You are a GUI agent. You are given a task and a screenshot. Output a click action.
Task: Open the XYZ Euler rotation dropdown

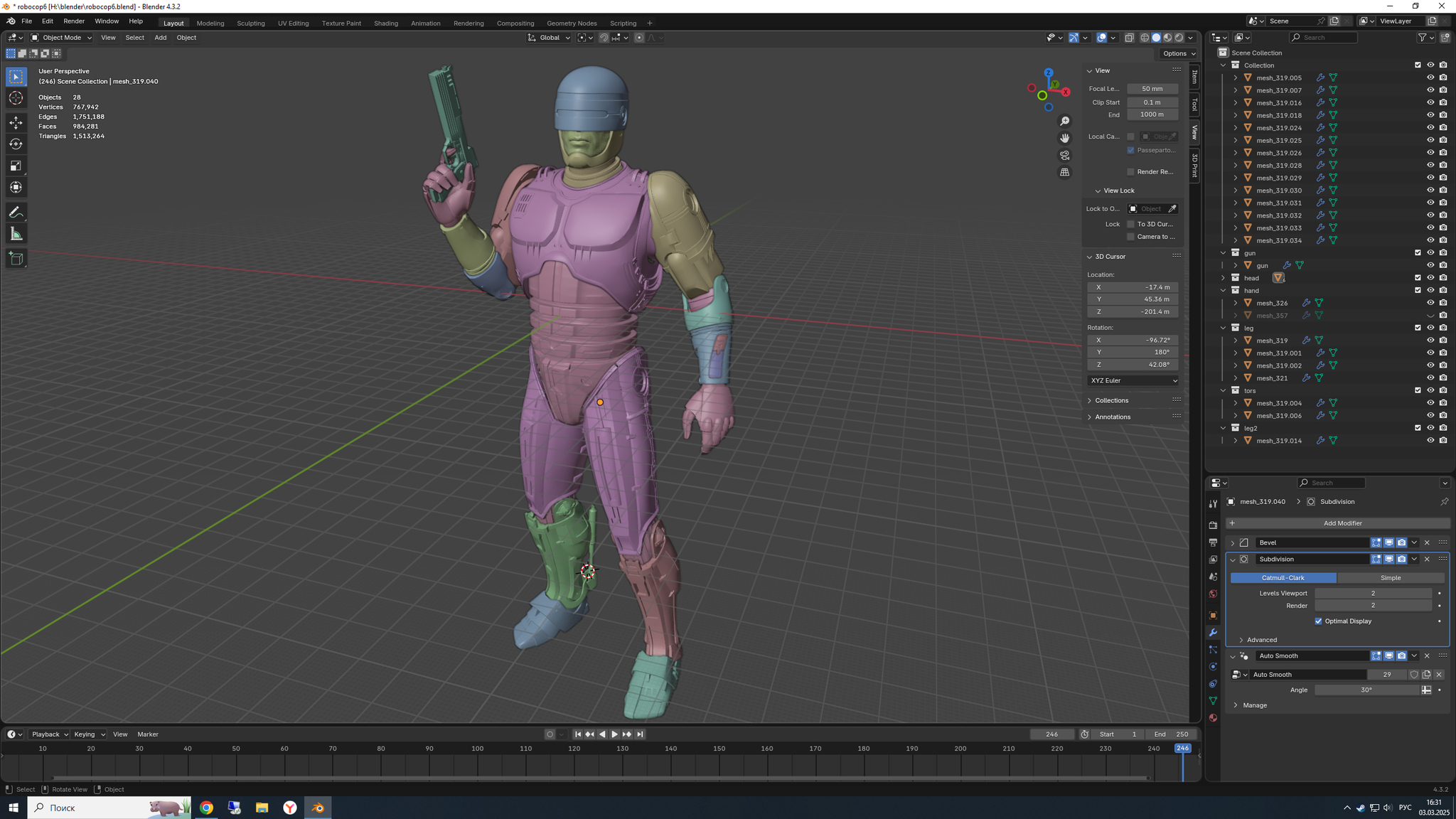click(1133, 380)
